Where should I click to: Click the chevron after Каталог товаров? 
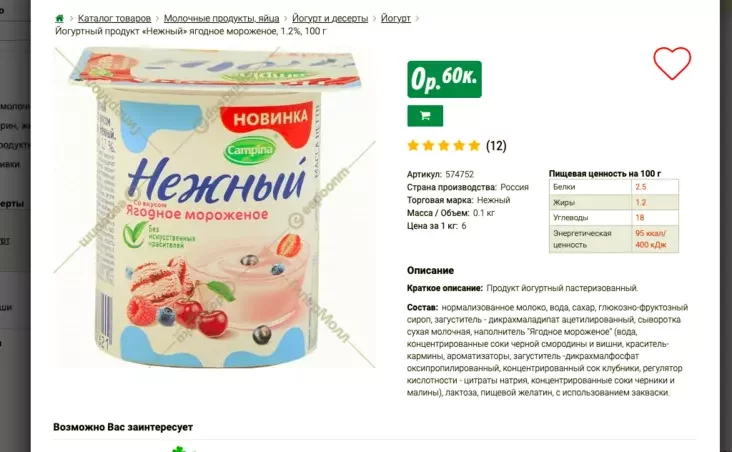(x=157, y=19)
